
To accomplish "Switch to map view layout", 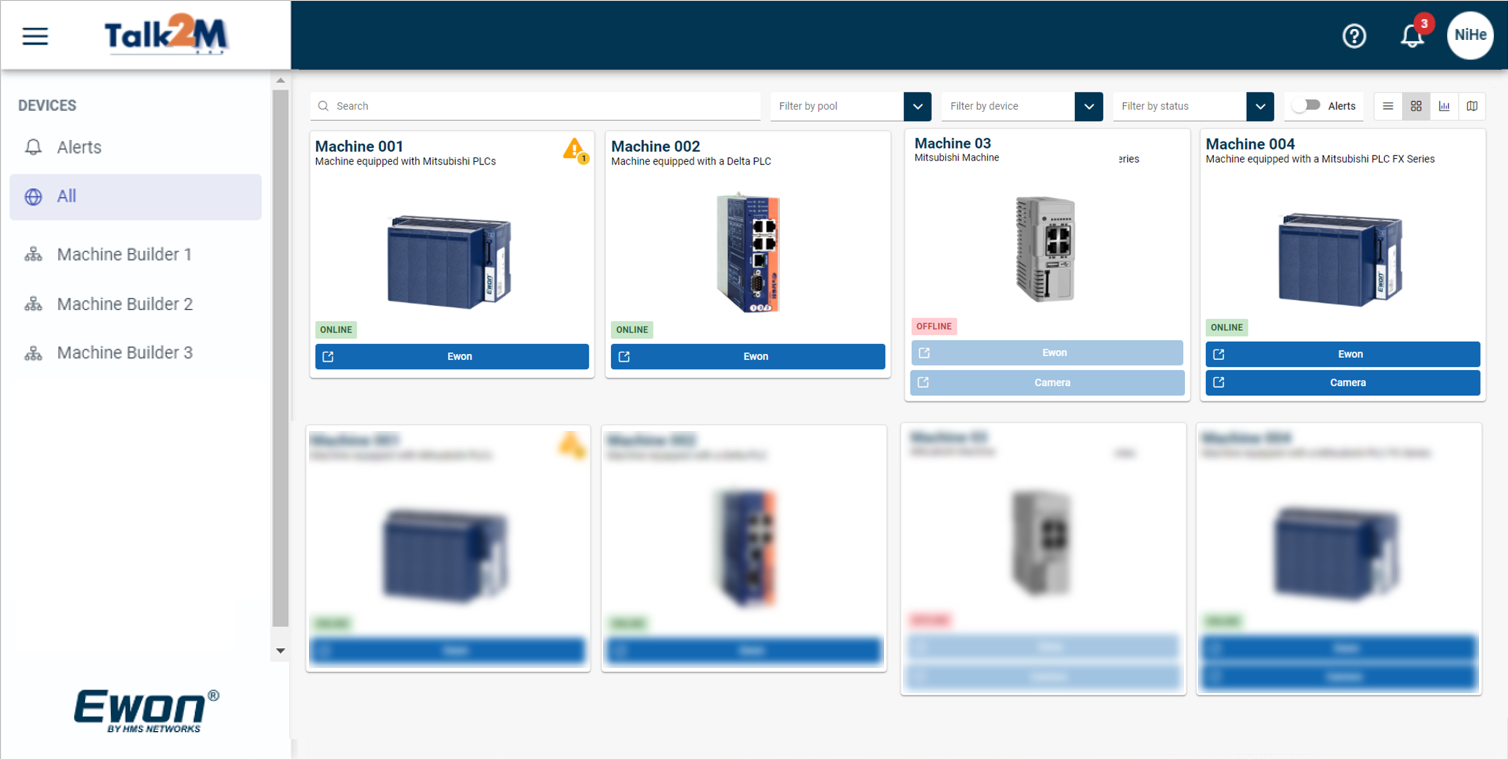I will 1472,106.
